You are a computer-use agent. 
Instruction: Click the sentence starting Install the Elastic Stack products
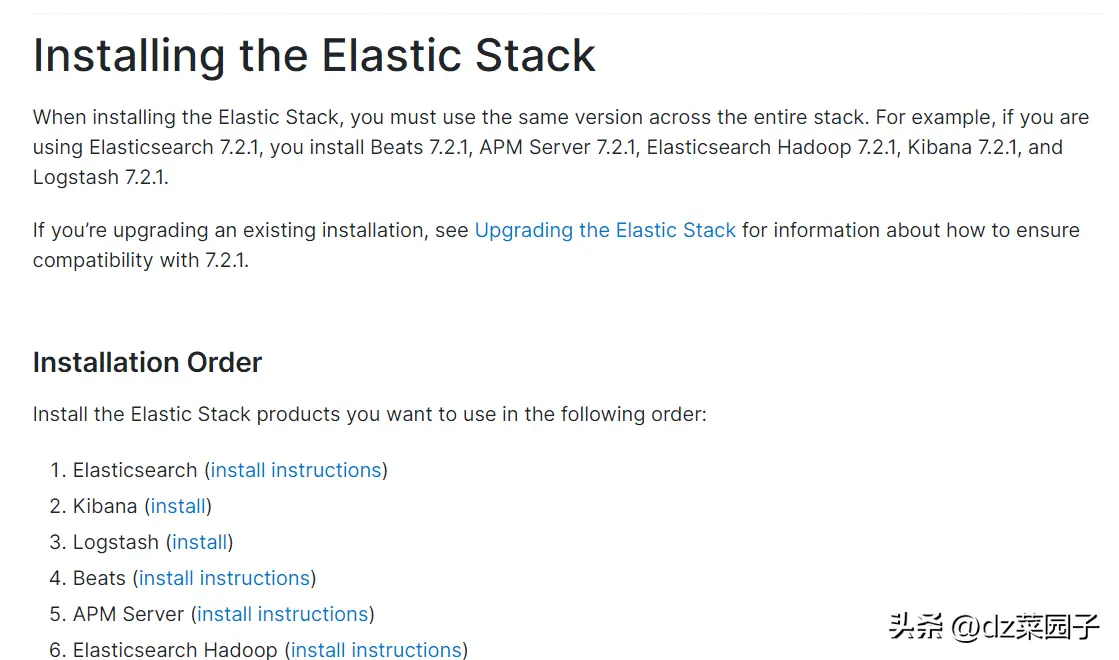click(370, 415)
